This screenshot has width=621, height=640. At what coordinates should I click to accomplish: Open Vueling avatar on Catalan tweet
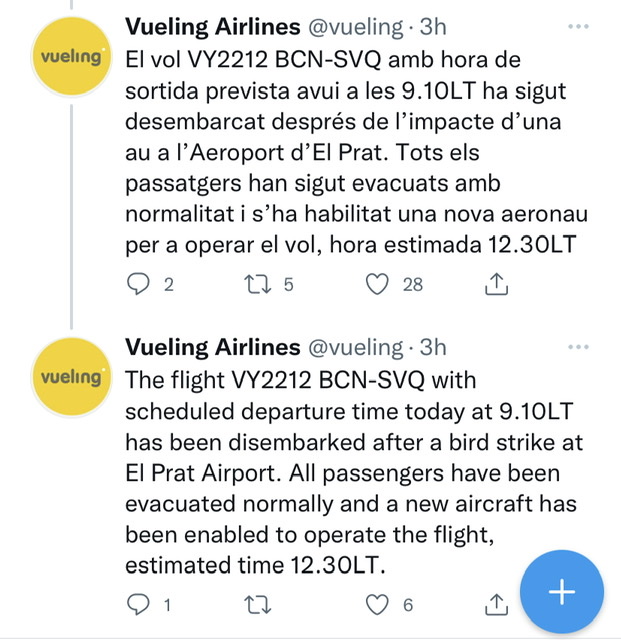(x=69, y=58)
